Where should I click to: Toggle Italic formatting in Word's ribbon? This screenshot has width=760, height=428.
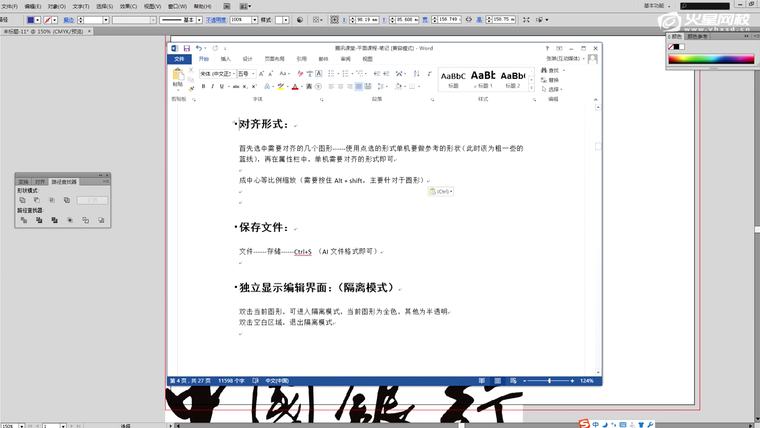(213, 87)
